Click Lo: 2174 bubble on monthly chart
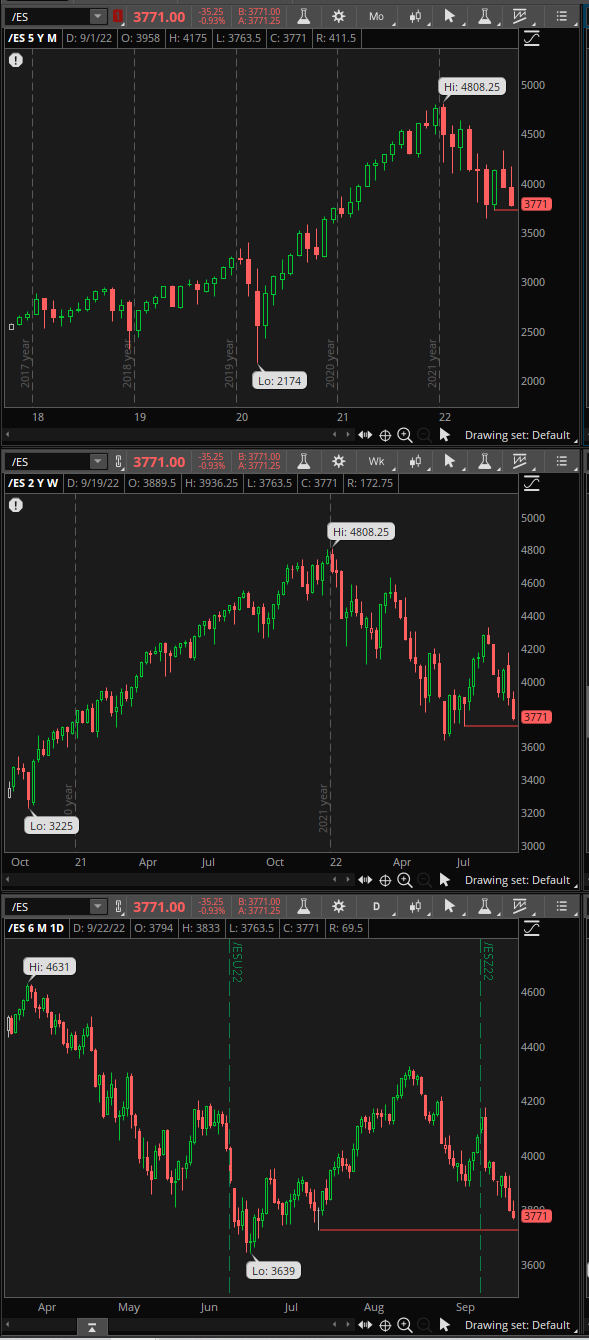 [280, 380]
